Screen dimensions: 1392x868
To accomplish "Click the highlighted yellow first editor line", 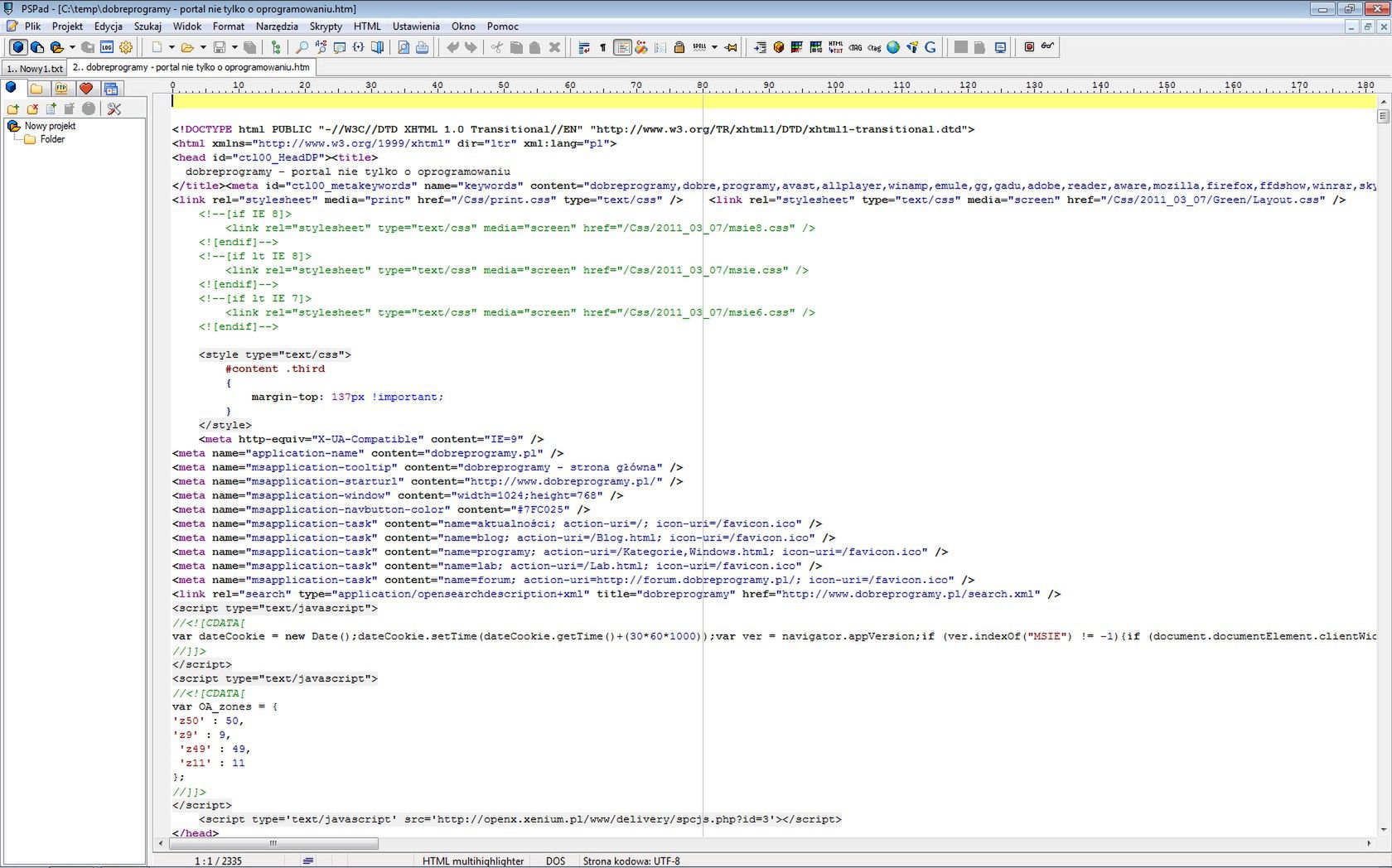I will (773, 101).
